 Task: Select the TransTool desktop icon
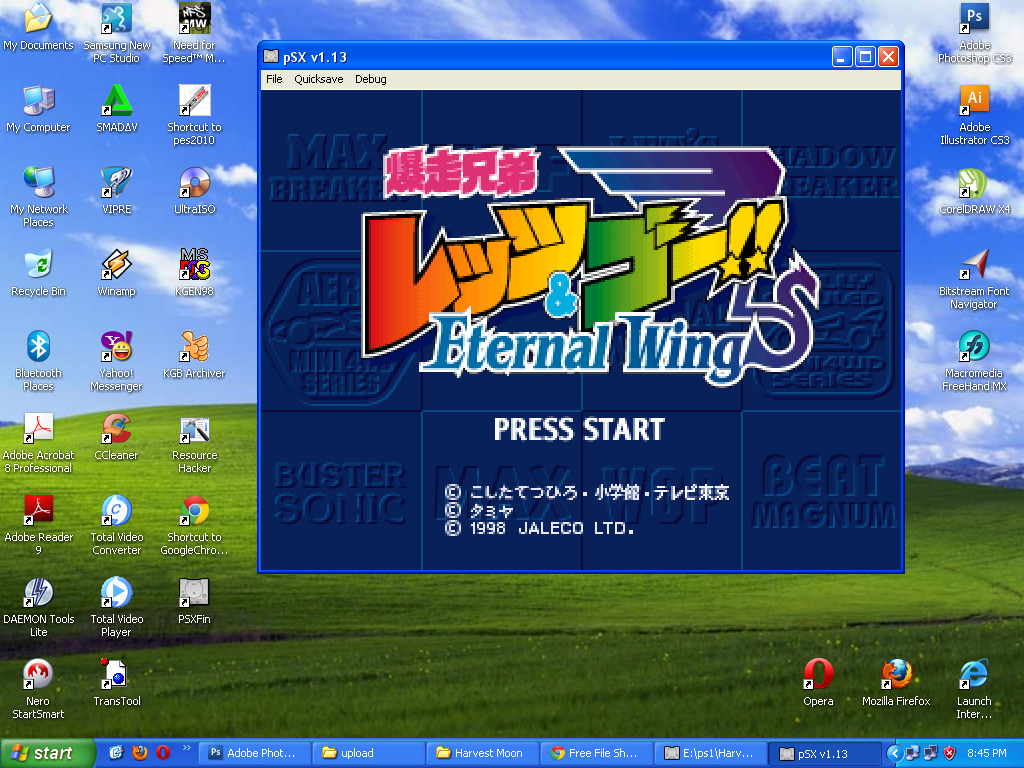[116, 682]
